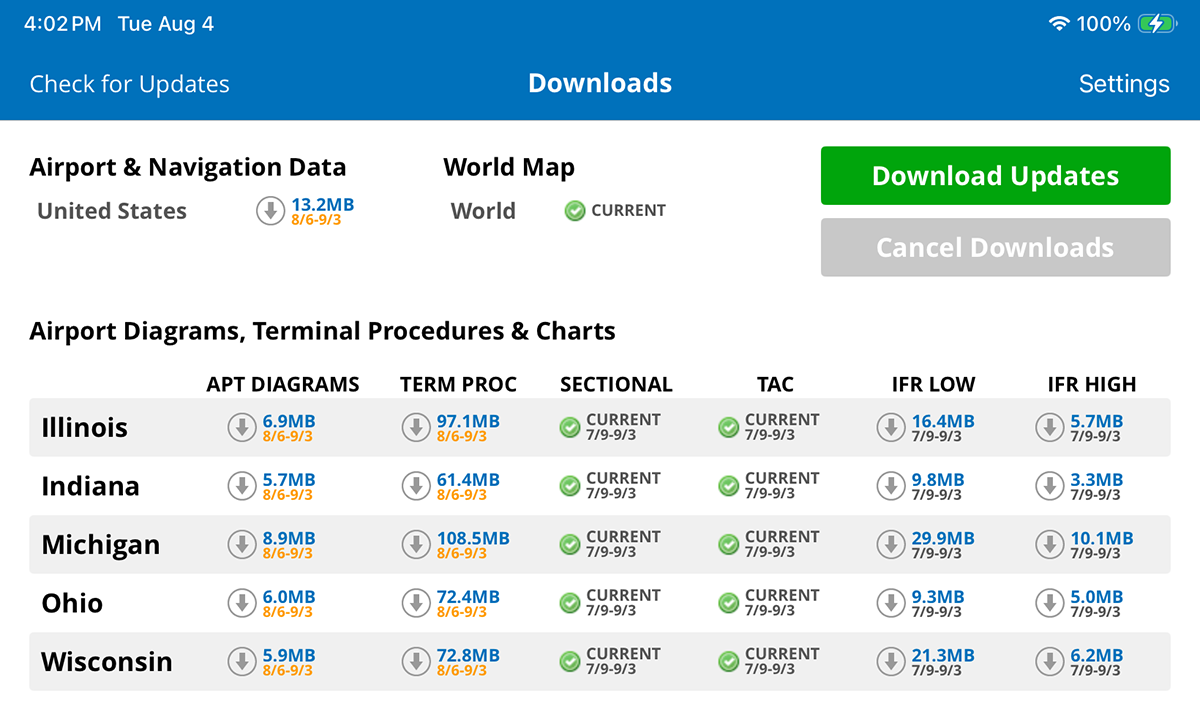Download Michigan IFR Low arrow icon

(891, 545)
